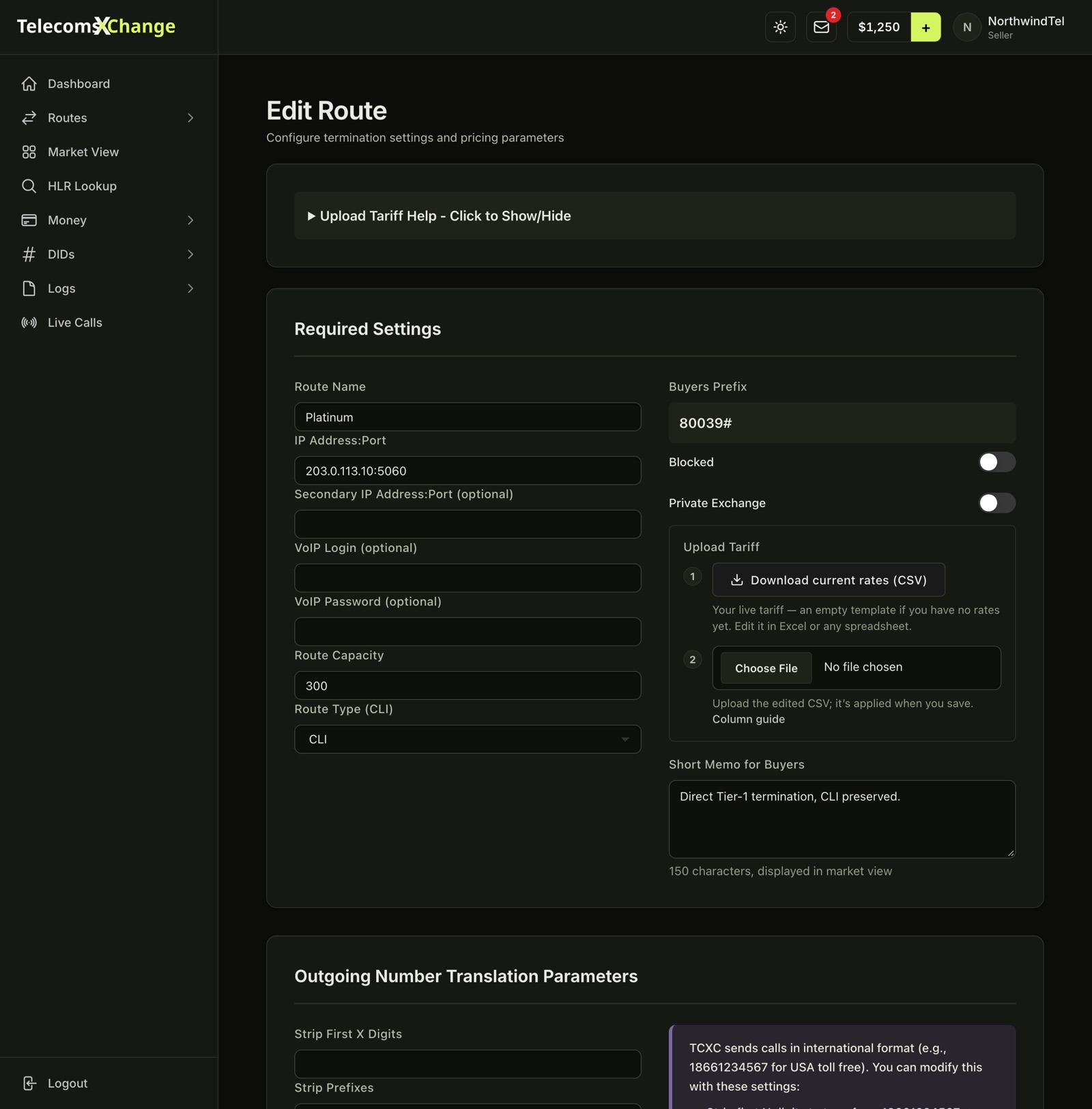The height and width of the screenshot is (1109, 1092).
Task: Toggle the Blocked switch
Action: click(996, 462)
